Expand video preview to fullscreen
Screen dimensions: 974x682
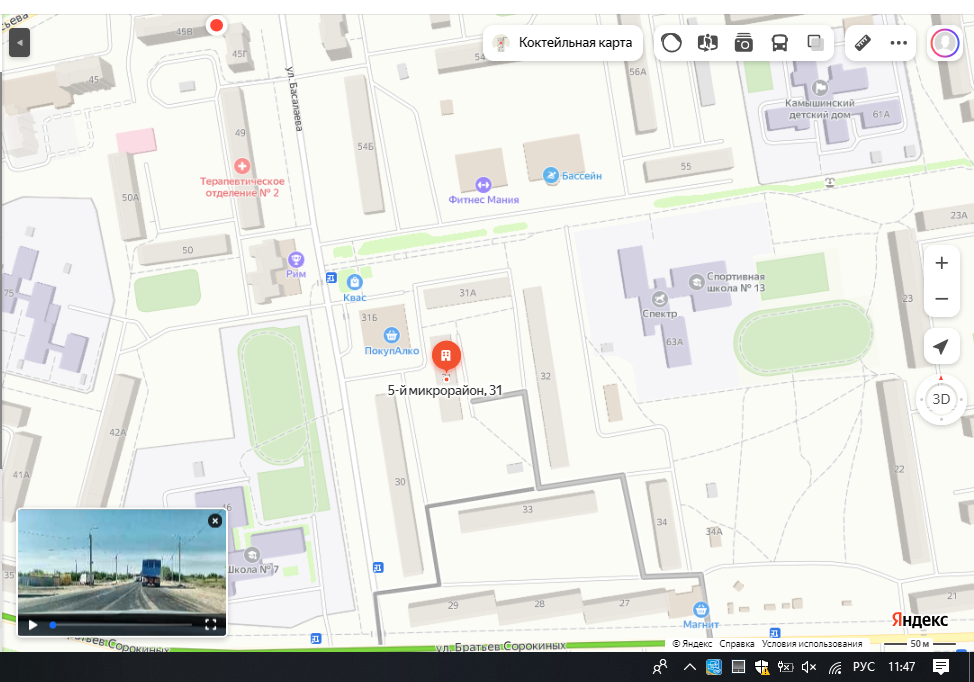211,625
